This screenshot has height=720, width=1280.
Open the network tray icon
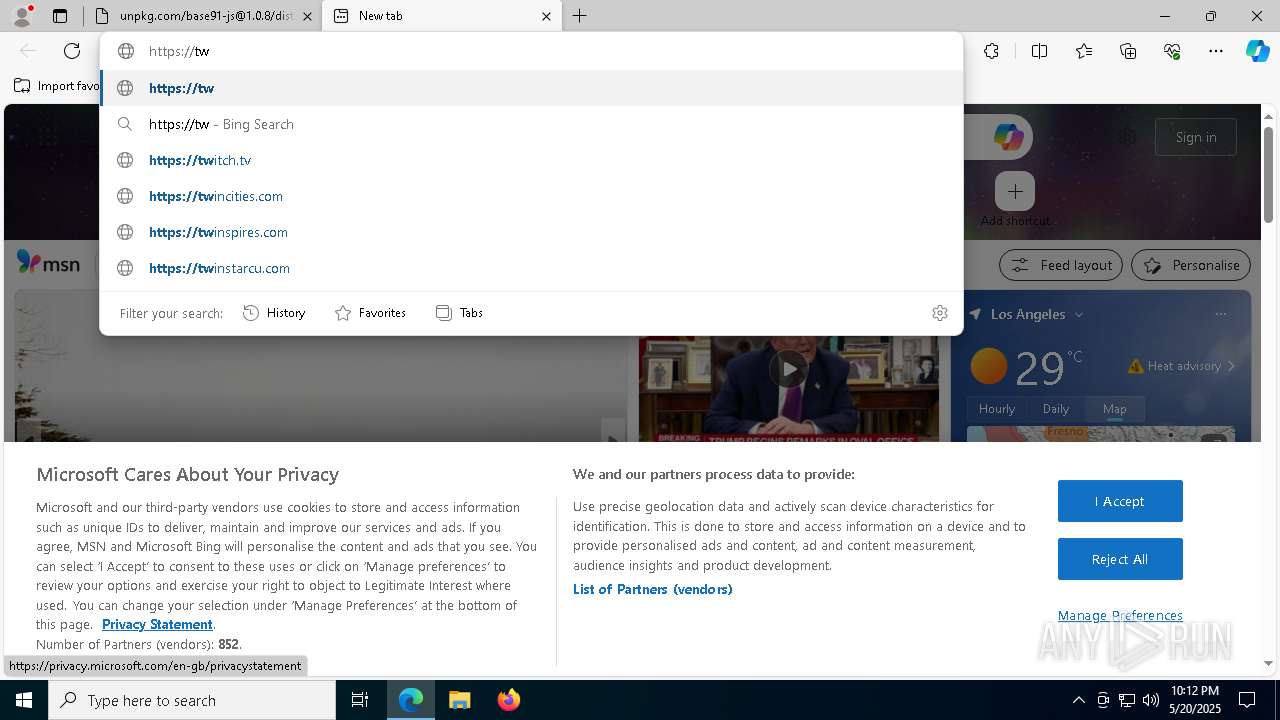1127,700
